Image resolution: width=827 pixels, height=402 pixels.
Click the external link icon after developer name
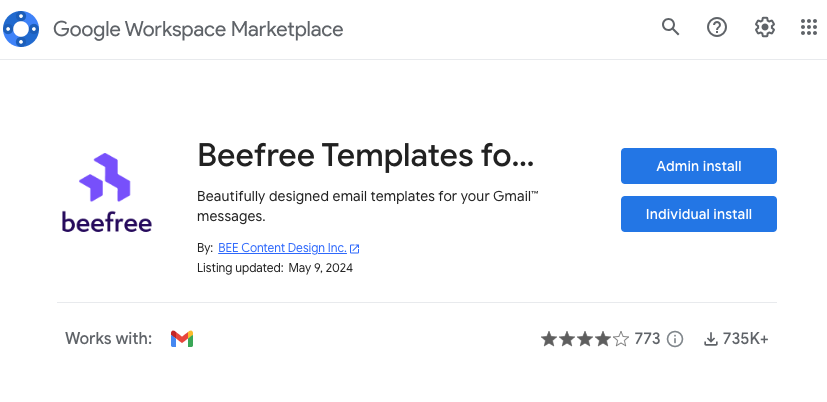coord(355,249)
